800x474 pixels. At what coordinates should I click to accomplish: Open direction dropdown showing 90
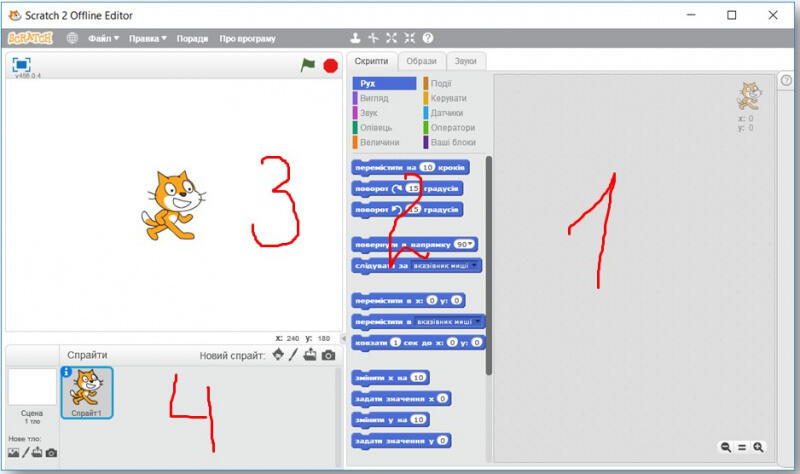point(464,244)
